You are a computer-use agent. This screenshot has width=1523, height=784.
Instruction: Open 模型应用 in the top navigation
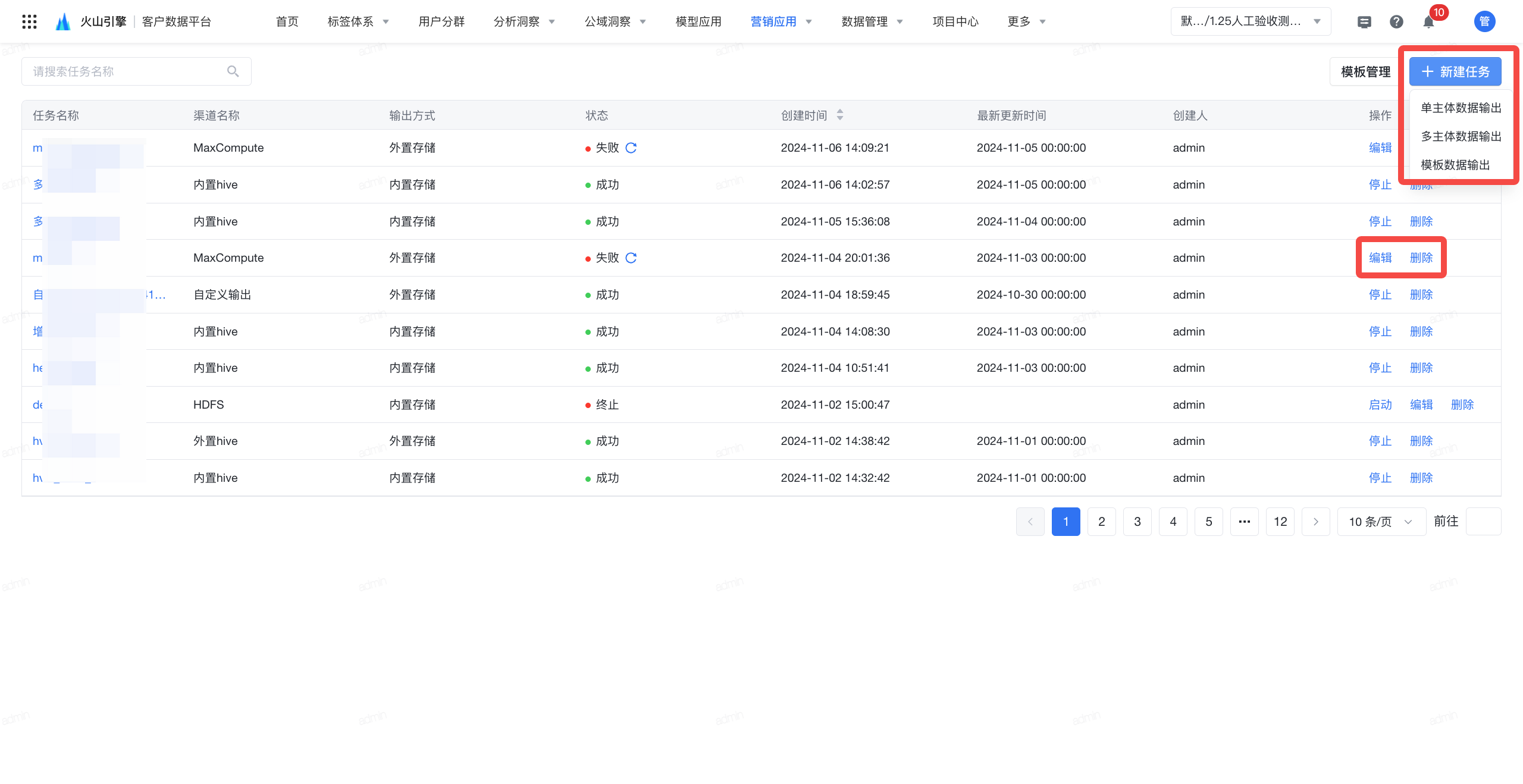tap(698, 22)
